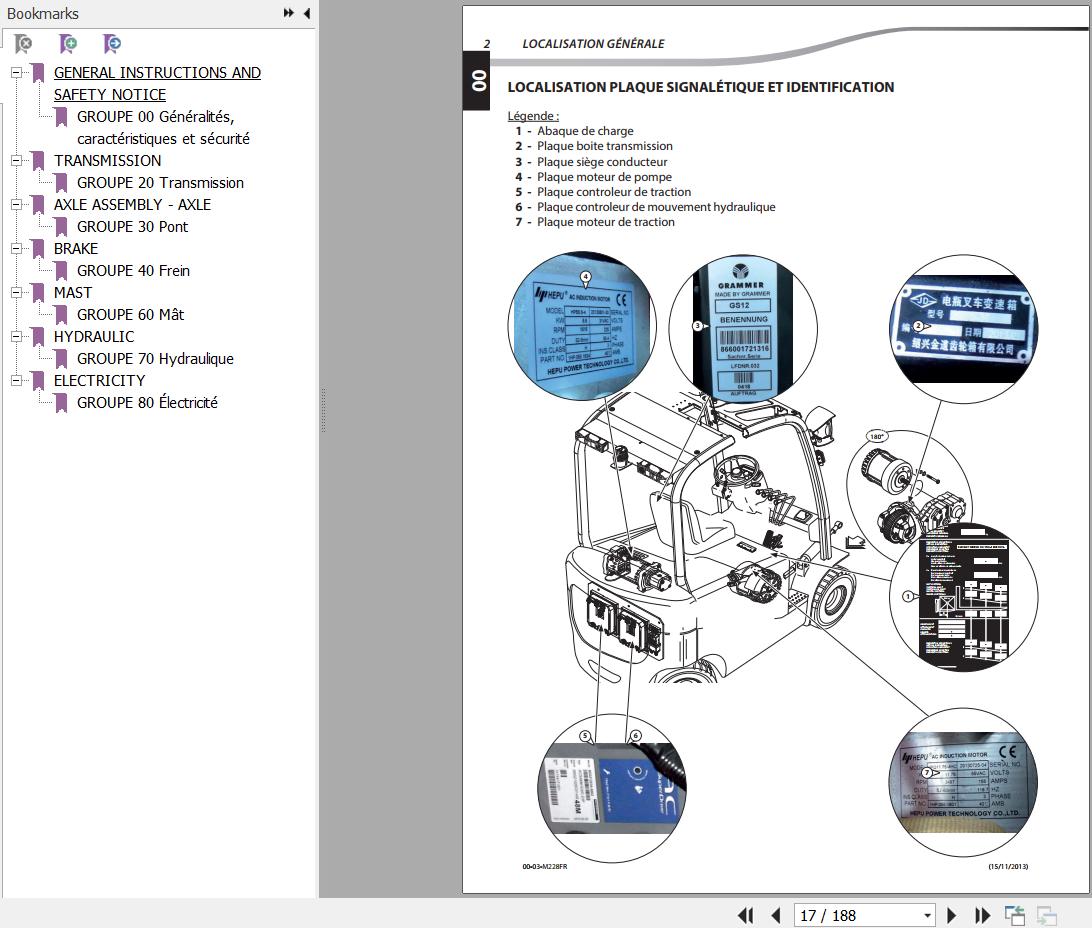Open the GROUPE 40 Frein bookmark
This screenshot has height=928, width=1092.
tap(133, 270)
